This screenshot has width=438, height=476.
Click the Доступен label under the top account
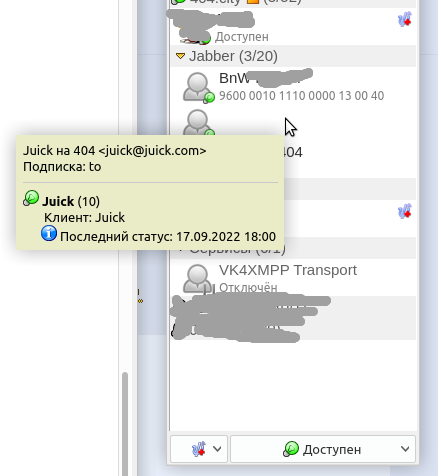tap(242, 37)
